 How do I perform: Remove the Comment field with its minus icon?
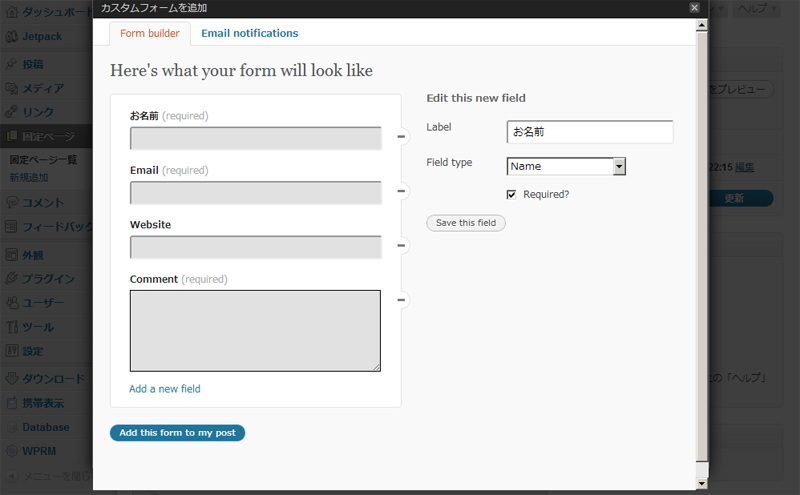[401, 300]
